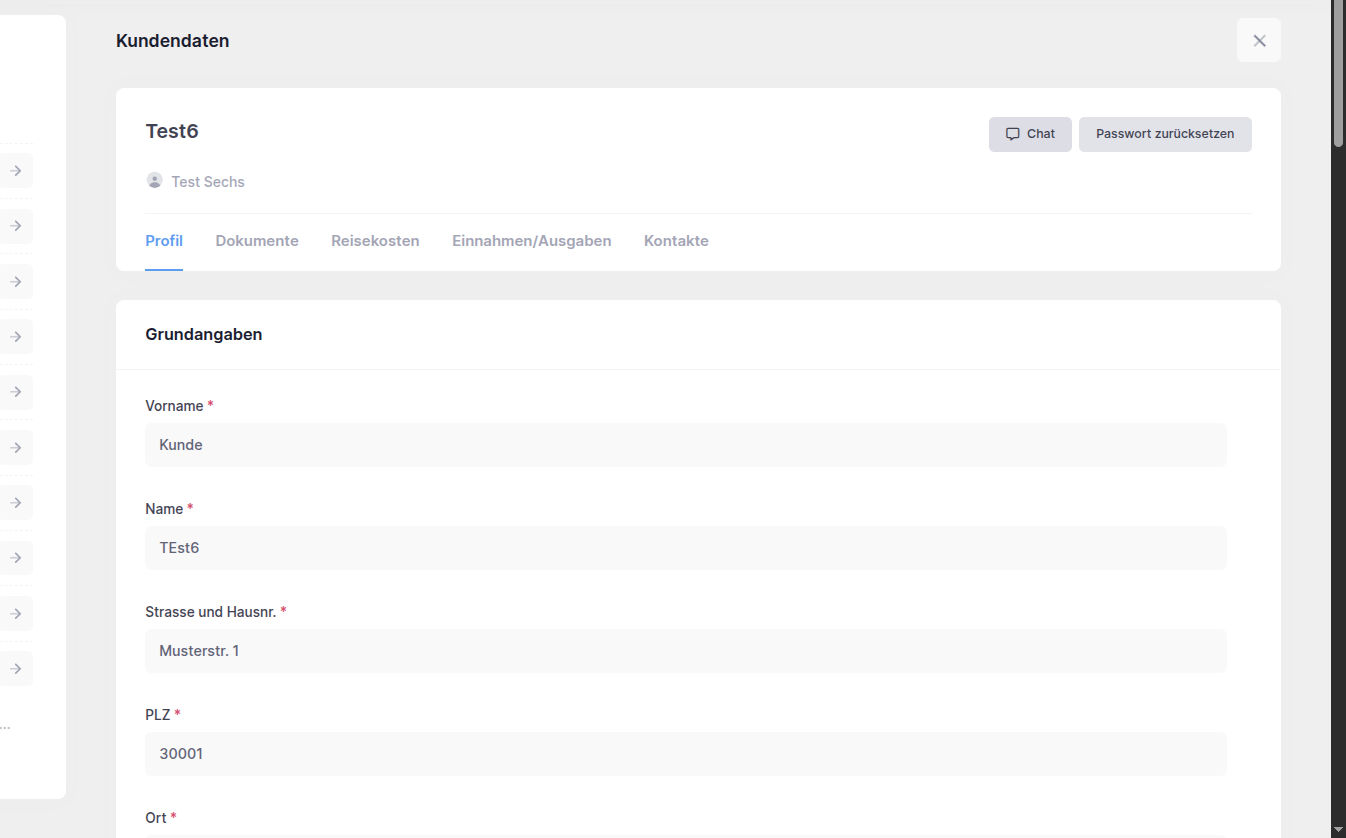
Task: Switch to the Dokumente tab
Action: point(257,240)
